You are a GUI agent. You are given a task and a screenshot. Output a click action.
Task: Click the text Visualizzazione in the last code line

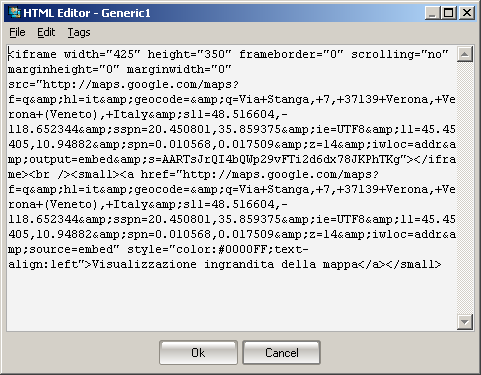click(144, 264)
